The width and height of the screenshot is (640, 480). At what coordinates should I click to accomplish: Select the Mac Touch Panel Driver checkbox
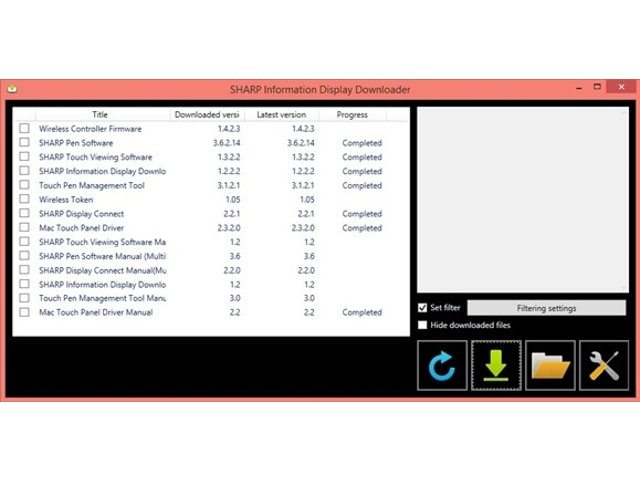(24, 227)
